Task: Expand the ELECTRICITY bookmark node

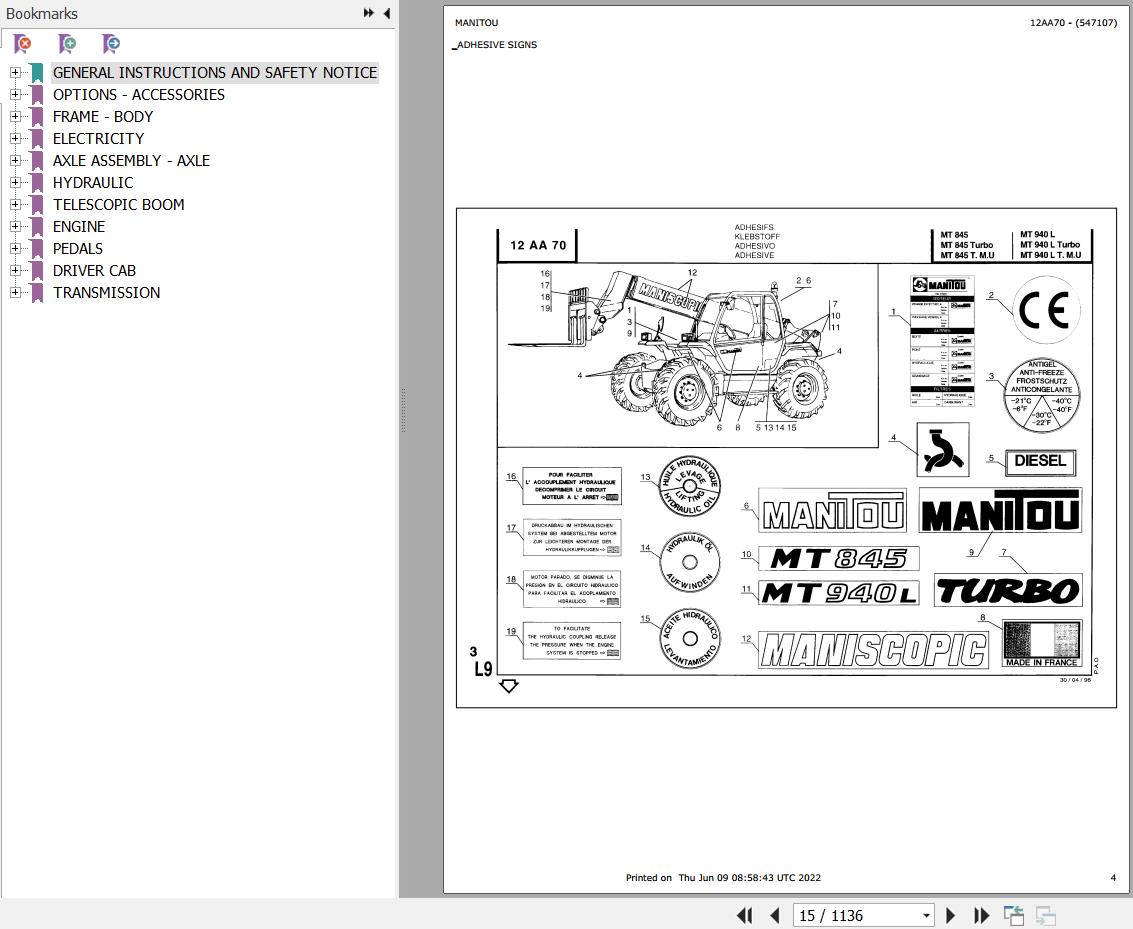Action: pyautogui.click(x=14, y=139)
